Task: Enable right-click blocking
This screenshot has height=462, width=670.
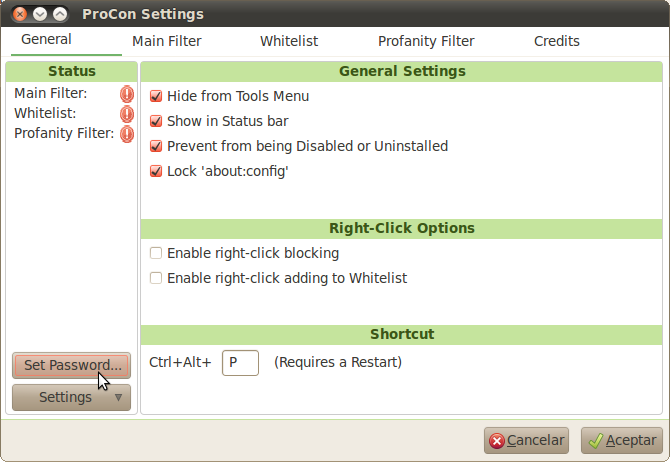Action: pyautogui.click(x=156, y=253)
